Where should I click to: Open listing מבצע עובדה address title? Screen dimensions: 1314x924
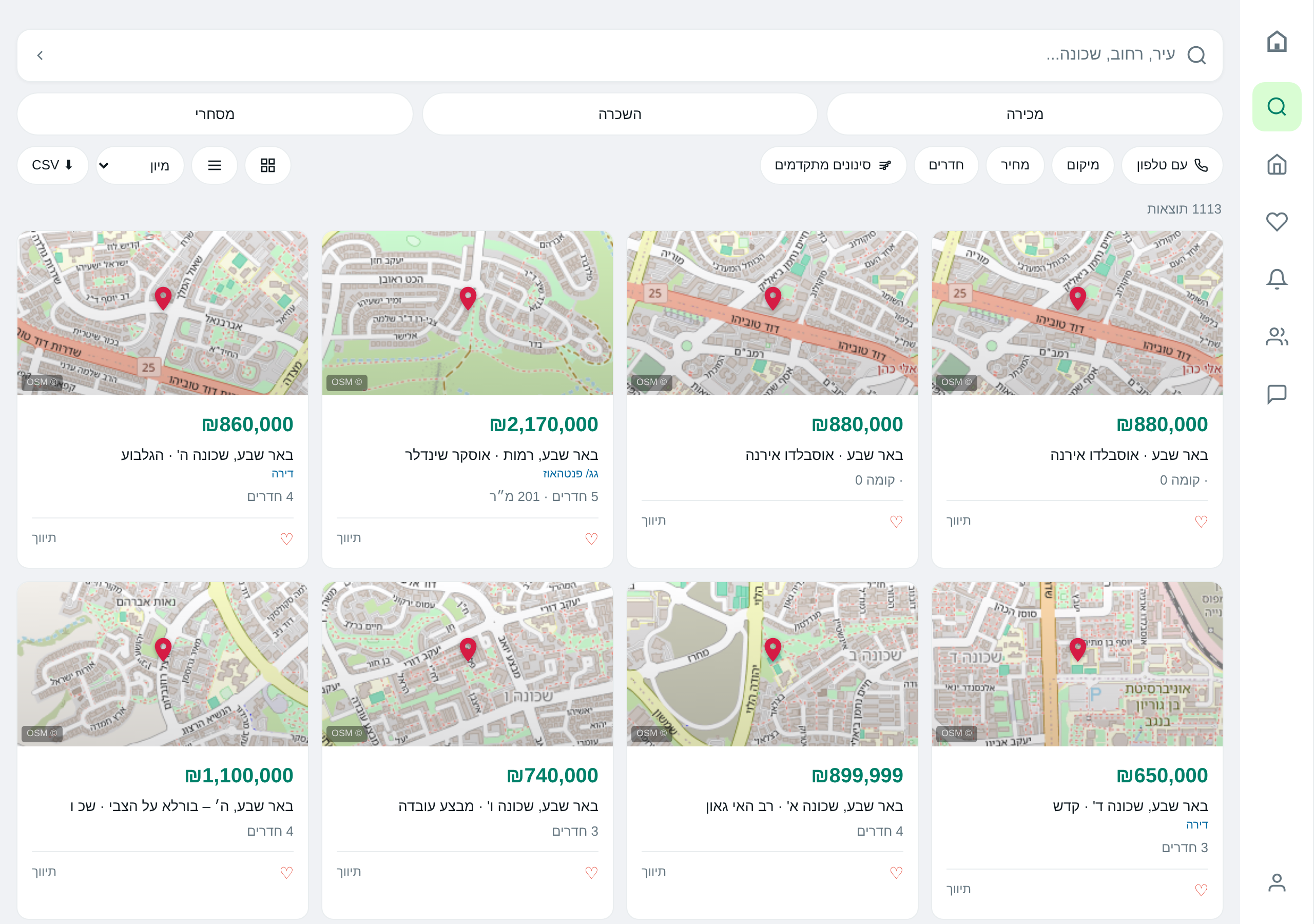(x=498, y=805)
